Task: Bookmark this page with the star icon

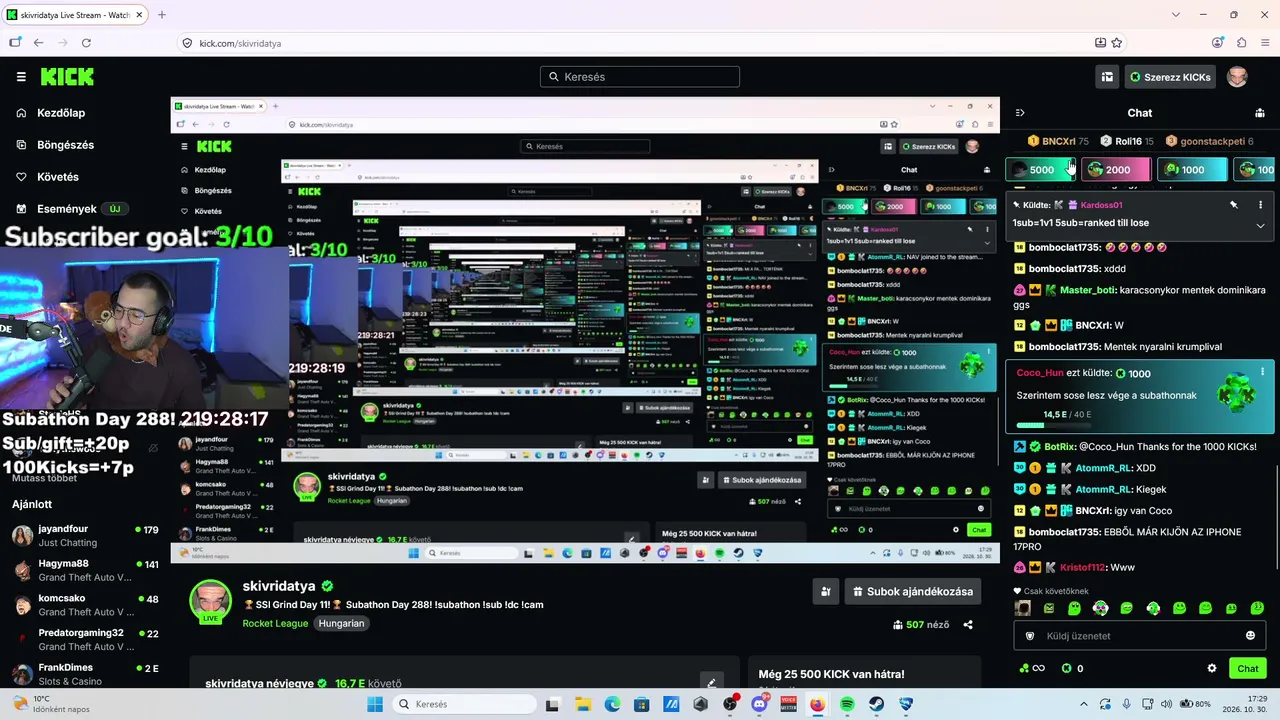Action: (1117, 43)
